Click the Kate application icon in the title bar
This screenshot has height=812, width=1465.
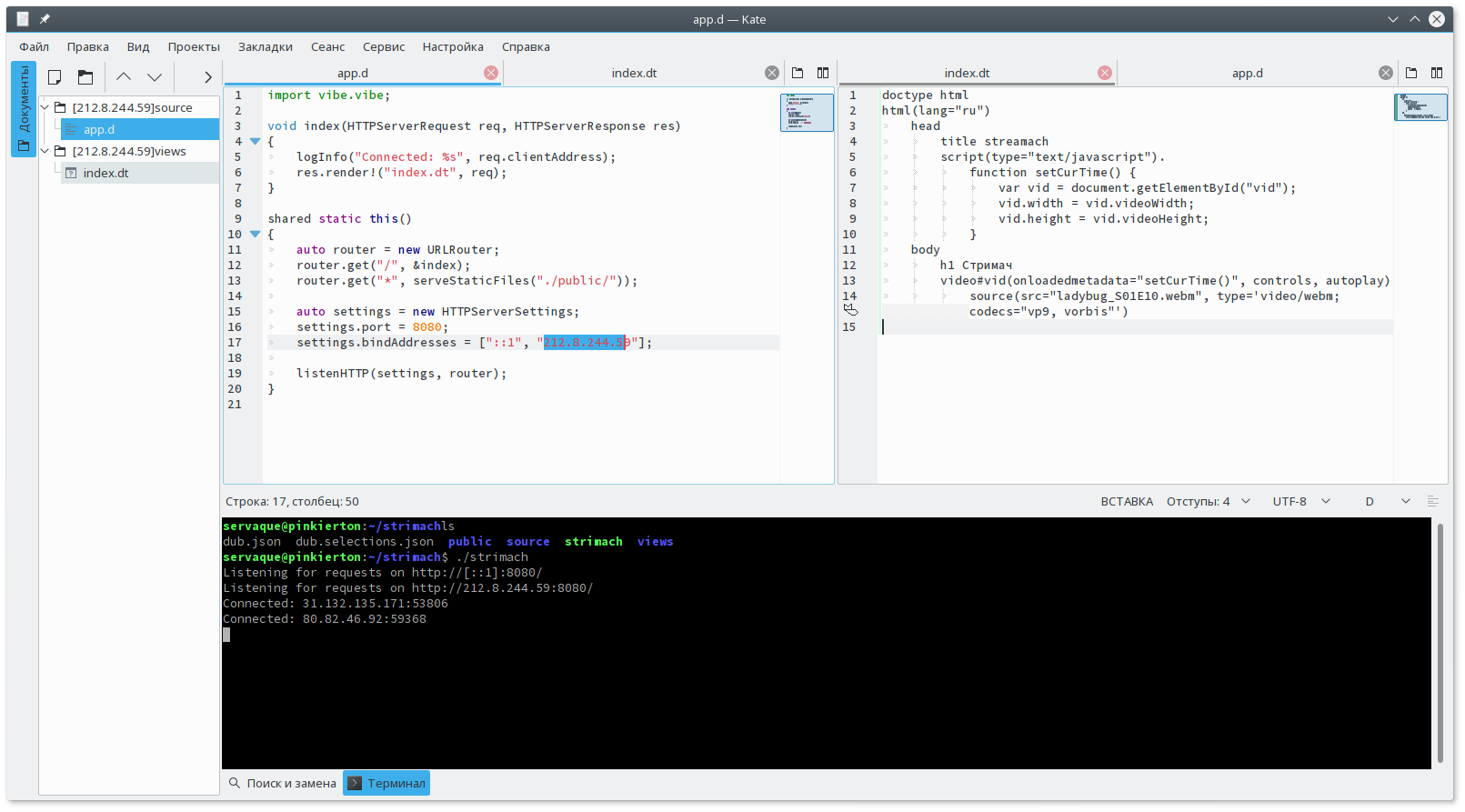point(23,19)
